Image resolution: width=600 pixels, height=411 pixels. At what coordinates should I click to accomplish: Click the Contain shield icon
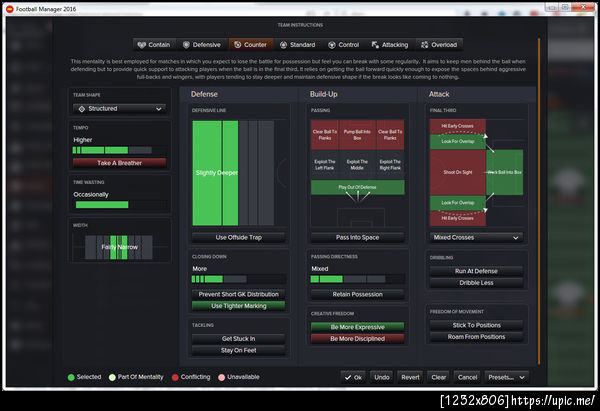pyautogui.click(x=142, y=45)
